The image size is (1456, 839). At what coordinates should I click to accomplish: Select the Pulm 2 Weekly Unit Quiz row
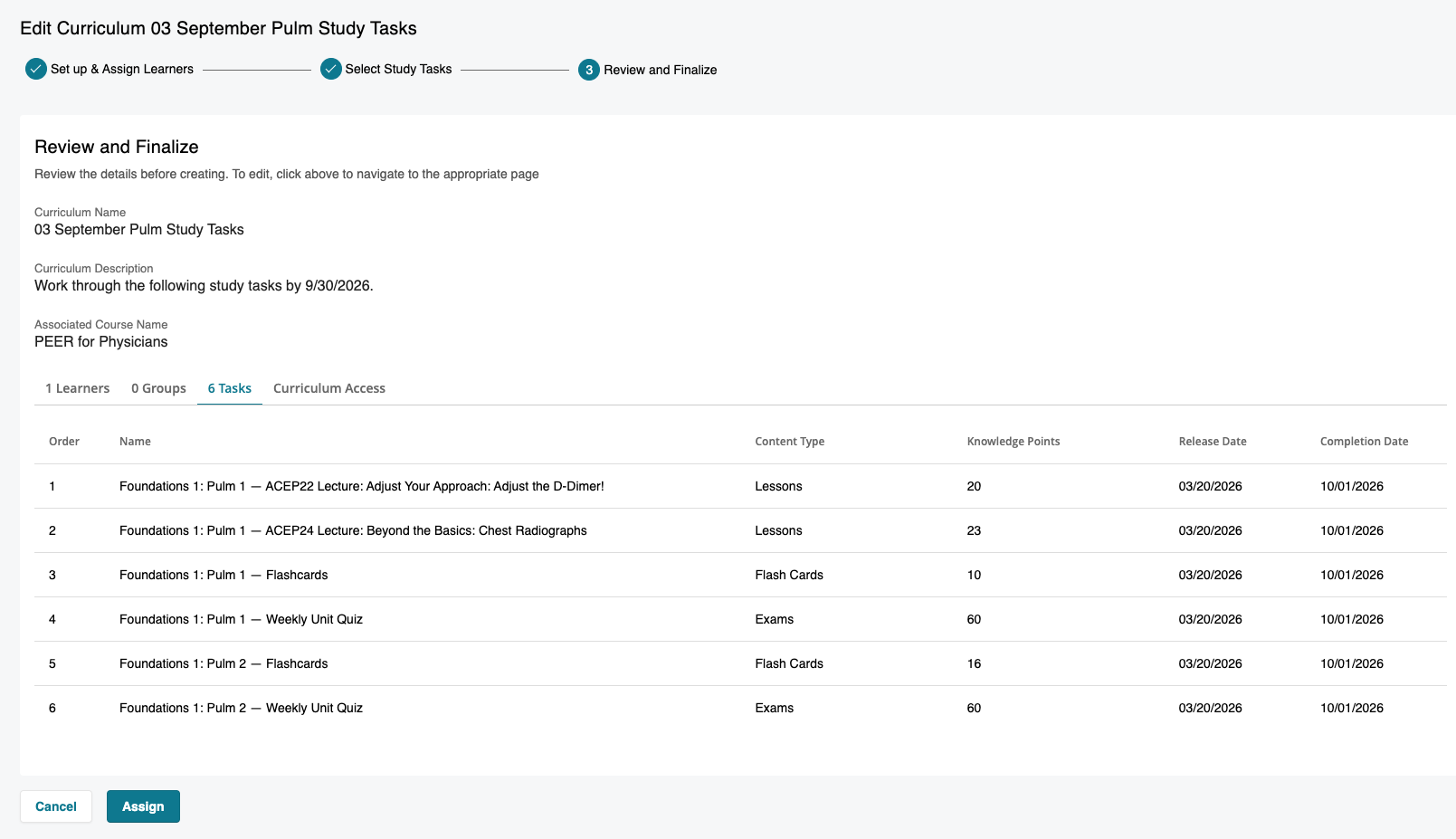(241, 708)
